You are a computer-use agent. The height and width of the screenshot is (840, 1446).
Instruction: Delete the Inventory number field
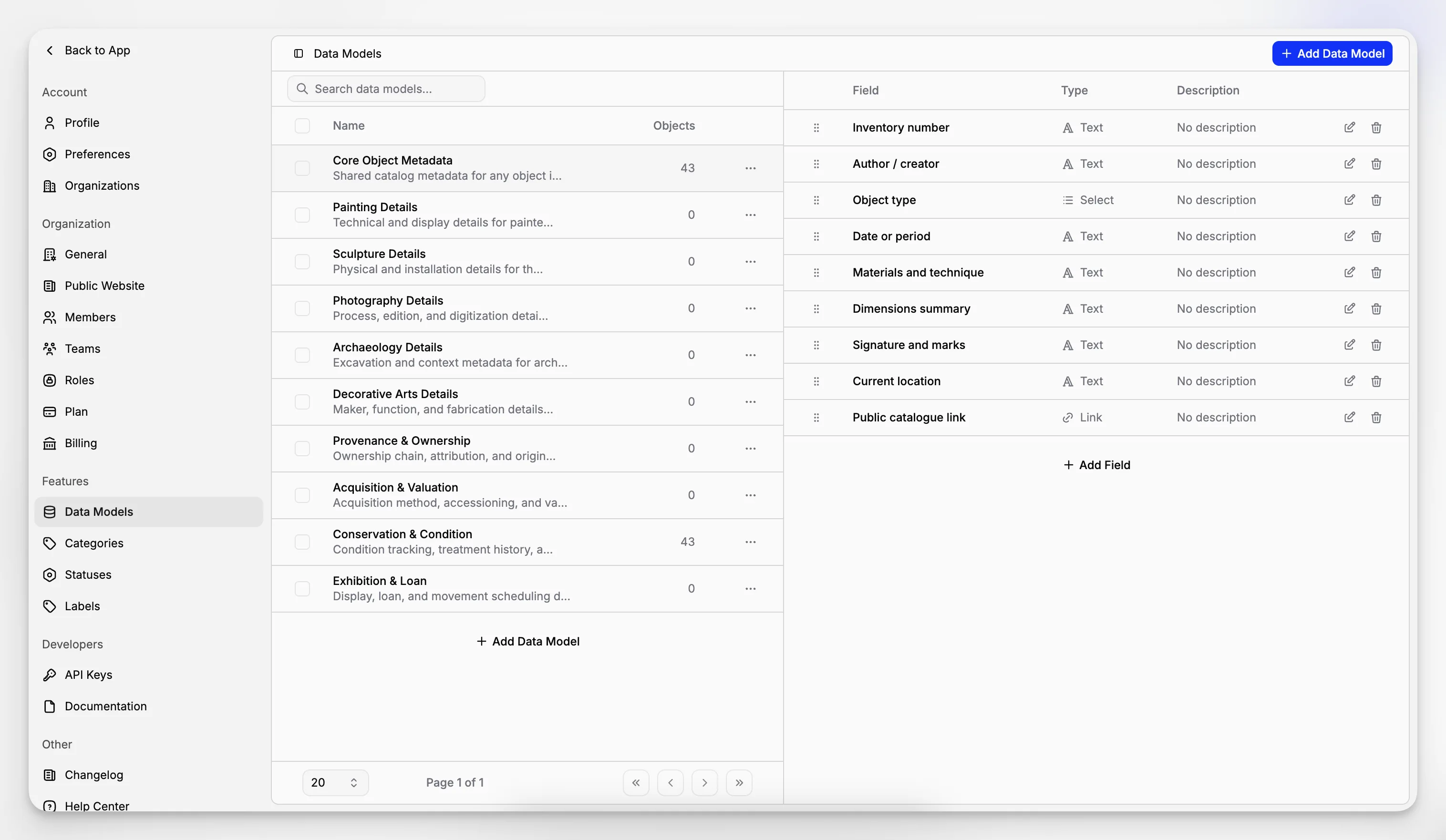pos(1376,127)
